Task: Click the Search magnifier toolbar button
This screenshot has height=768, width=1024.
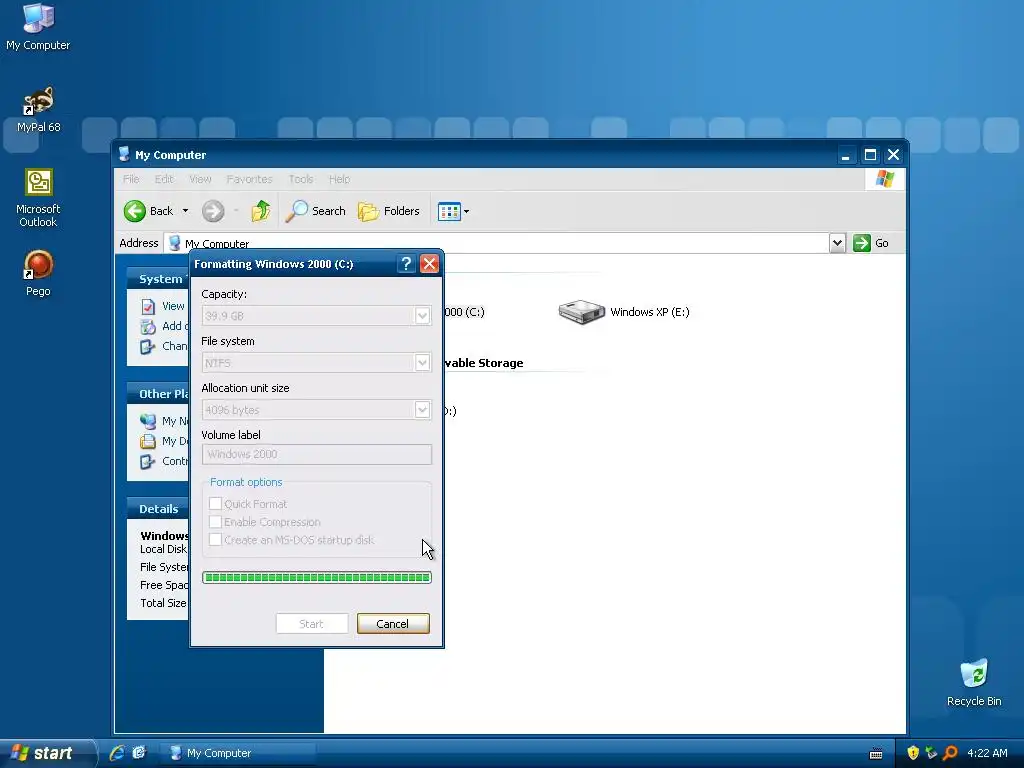Action: coord(315,211)
